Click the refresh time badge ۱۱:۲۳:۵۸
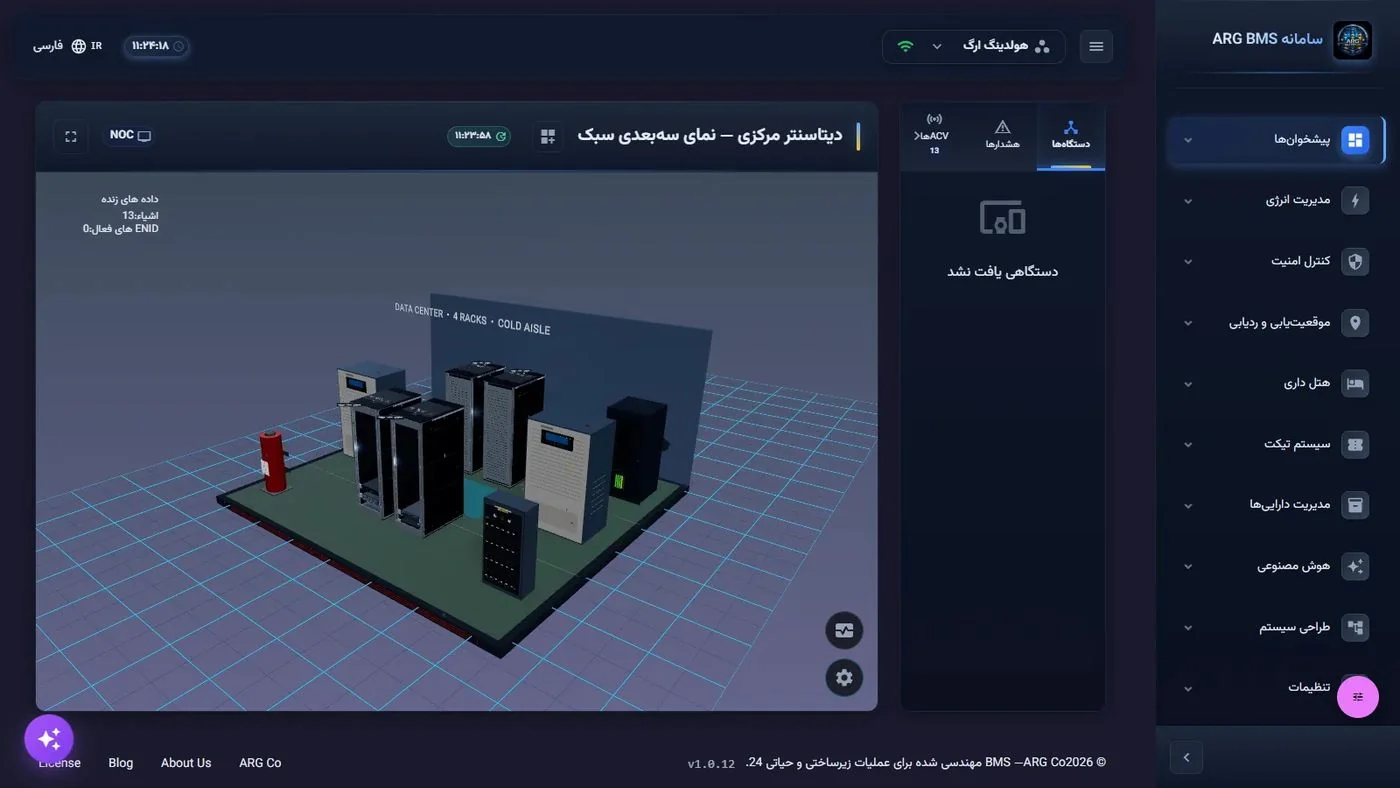Image resolution: width=1400 pixels, height=788 pixels. coord(479,136)
